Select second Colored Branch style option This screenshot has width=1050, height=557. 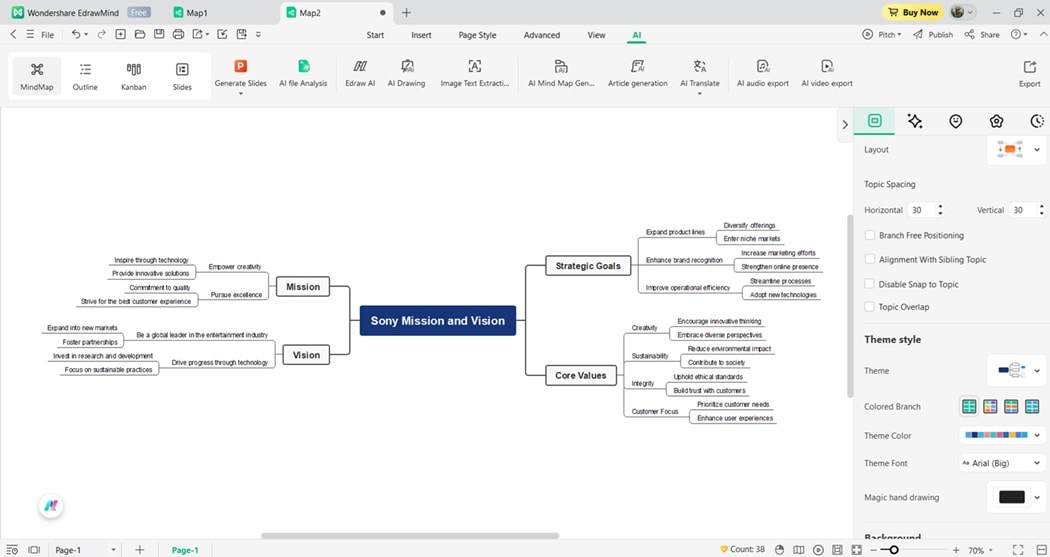click(x=990, y=406)
